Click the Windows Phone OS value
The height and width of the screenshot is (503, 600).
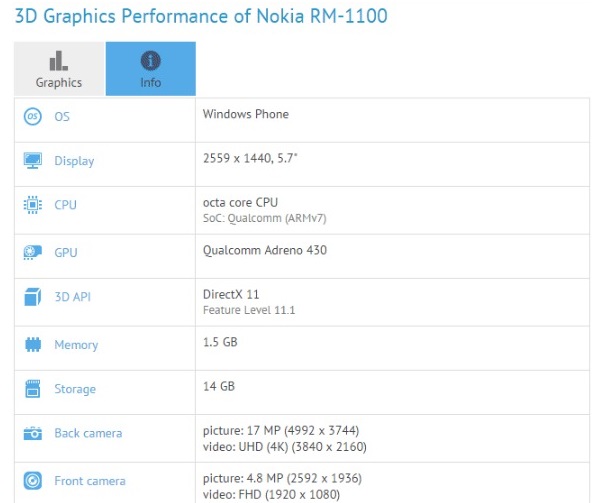tap(246, 114)
